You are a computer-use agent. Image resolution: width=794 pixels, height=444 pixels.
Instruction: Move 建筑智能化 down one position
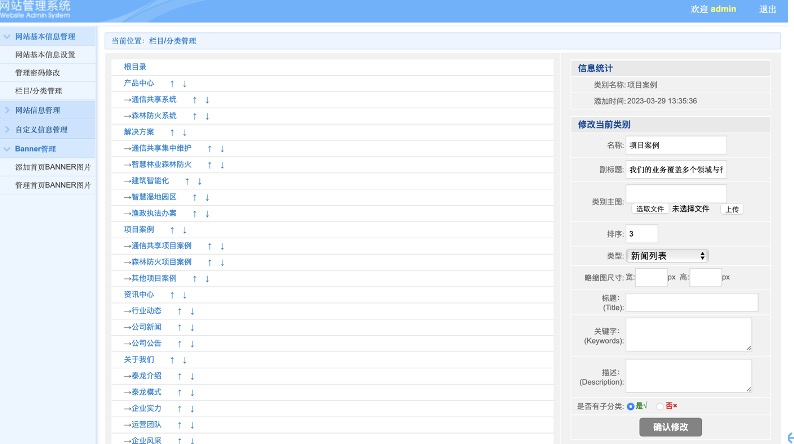tap(199, 181)
